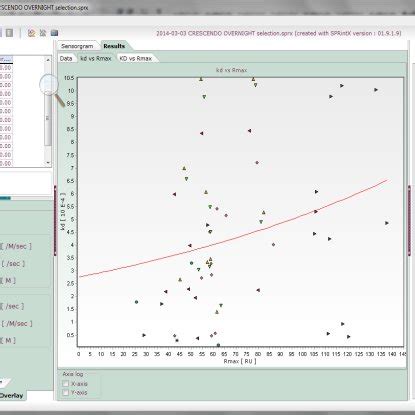Open the Sensorgram tab
The height and width of the screenshot is (415, 415).
coord(77,46)
